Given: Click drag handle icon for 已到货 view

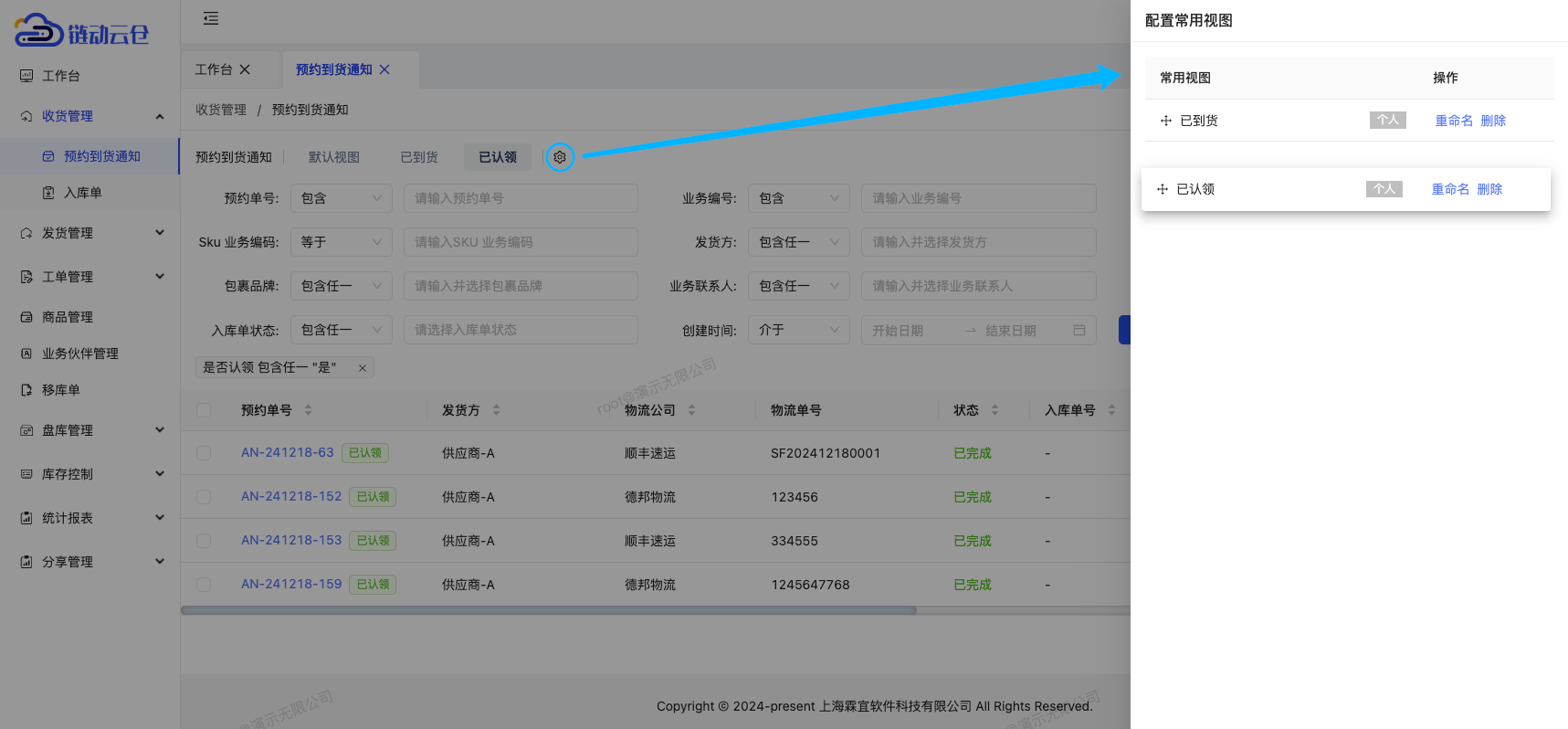Looking at the screenshot, I should 1165,121.
